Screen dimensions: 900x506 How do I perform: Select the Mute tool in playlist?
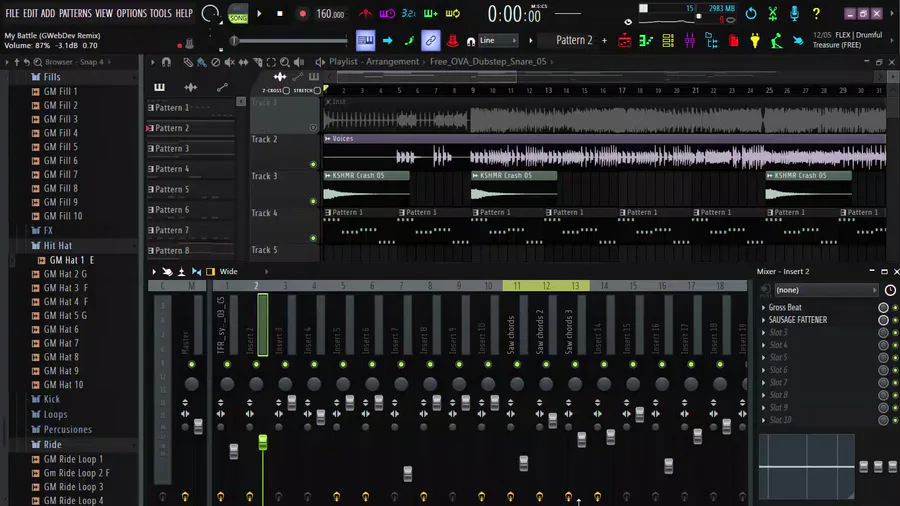230,62
